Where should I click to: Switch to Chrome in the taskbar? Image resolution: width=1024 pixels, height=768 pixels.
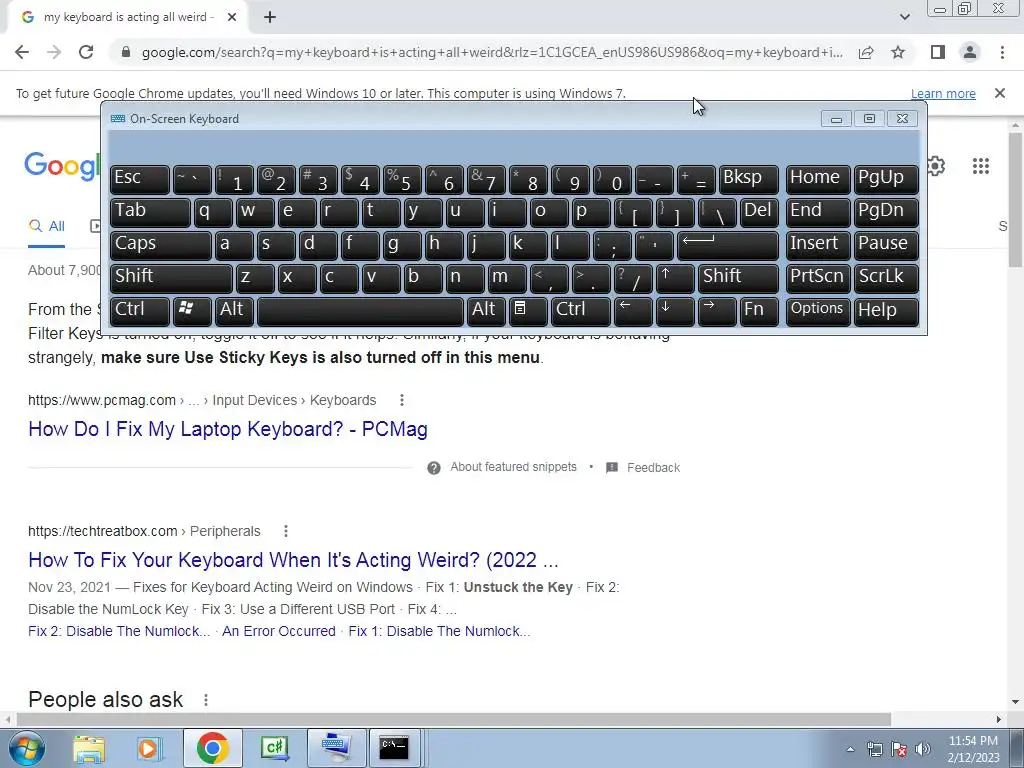[x=212, y=748]
